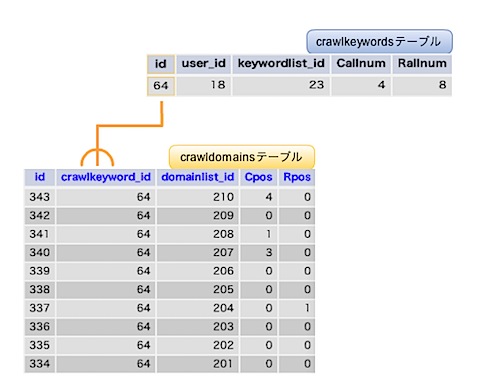
Task: Click crawlkeyword_id 64 in row 339
Action: [x=106, y=271]
